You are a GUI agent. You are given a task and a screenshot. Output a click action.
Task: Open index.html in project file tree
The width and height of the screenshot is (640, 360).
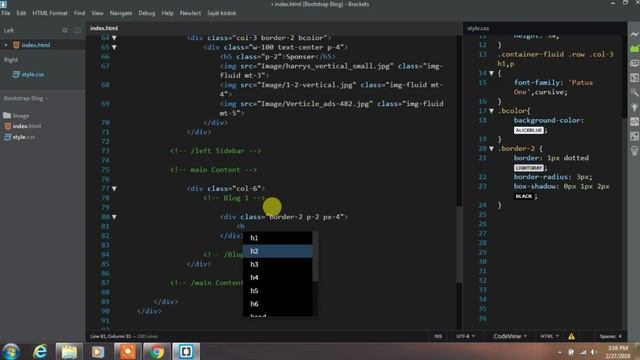(x=23, y=126)
